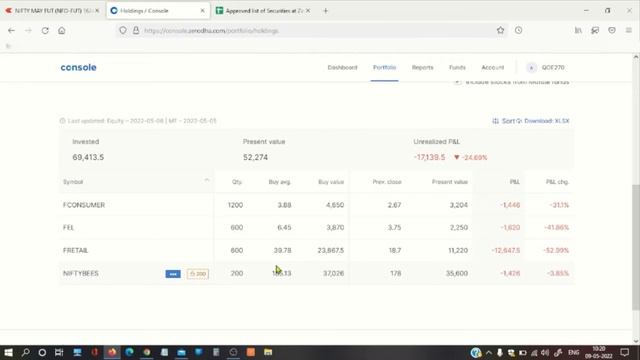Click the Sort option above holdings
Viewport: 640px width, 360px height.
[x=504, y=121]
